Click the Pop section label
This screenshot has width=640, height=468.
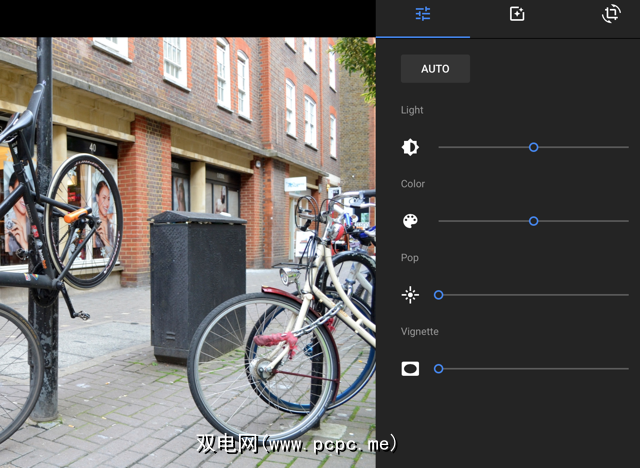click(x=410, y=258)
